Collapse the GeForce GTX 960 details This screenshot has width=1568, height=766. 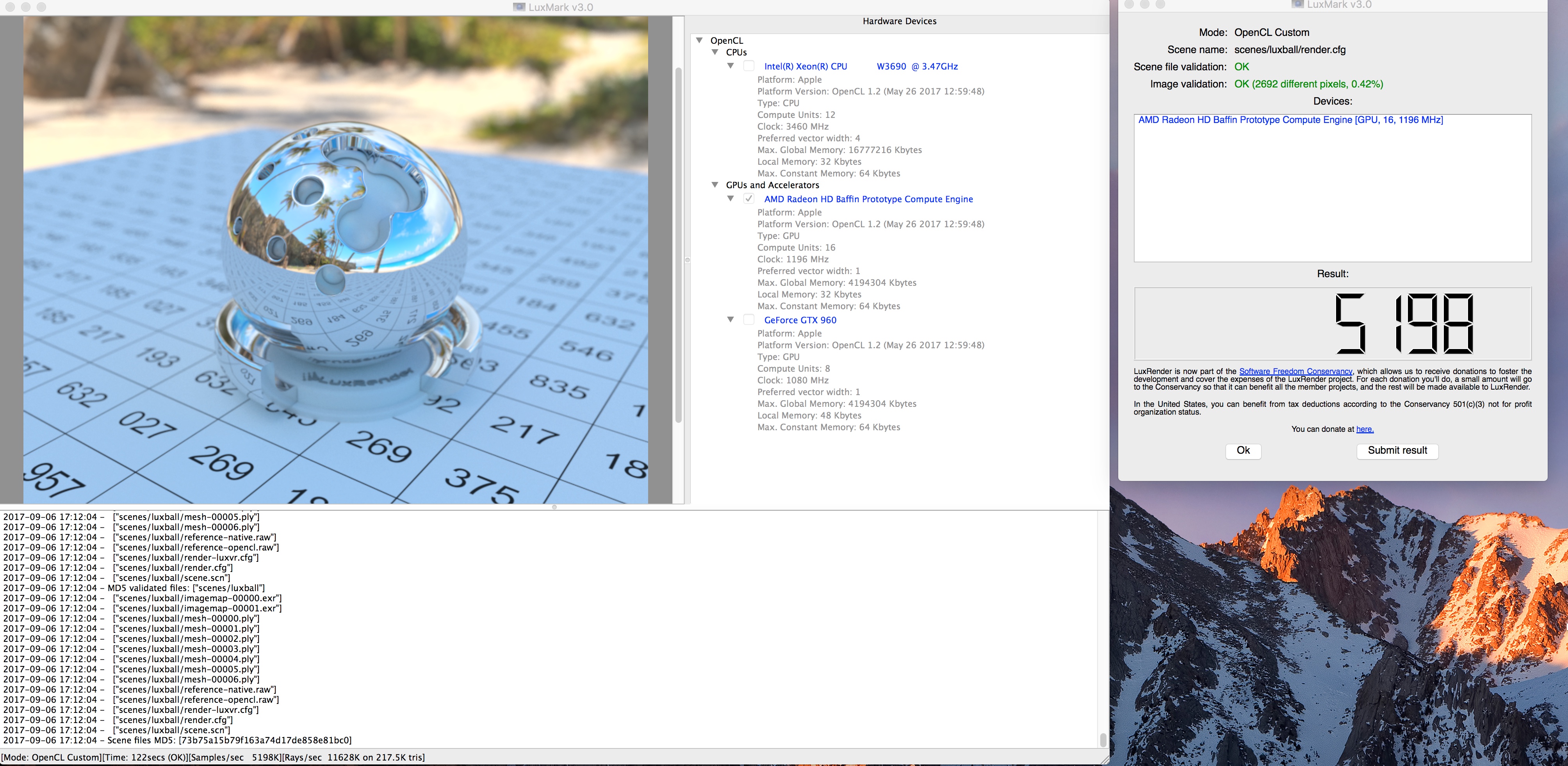click(x=731, y=320)
